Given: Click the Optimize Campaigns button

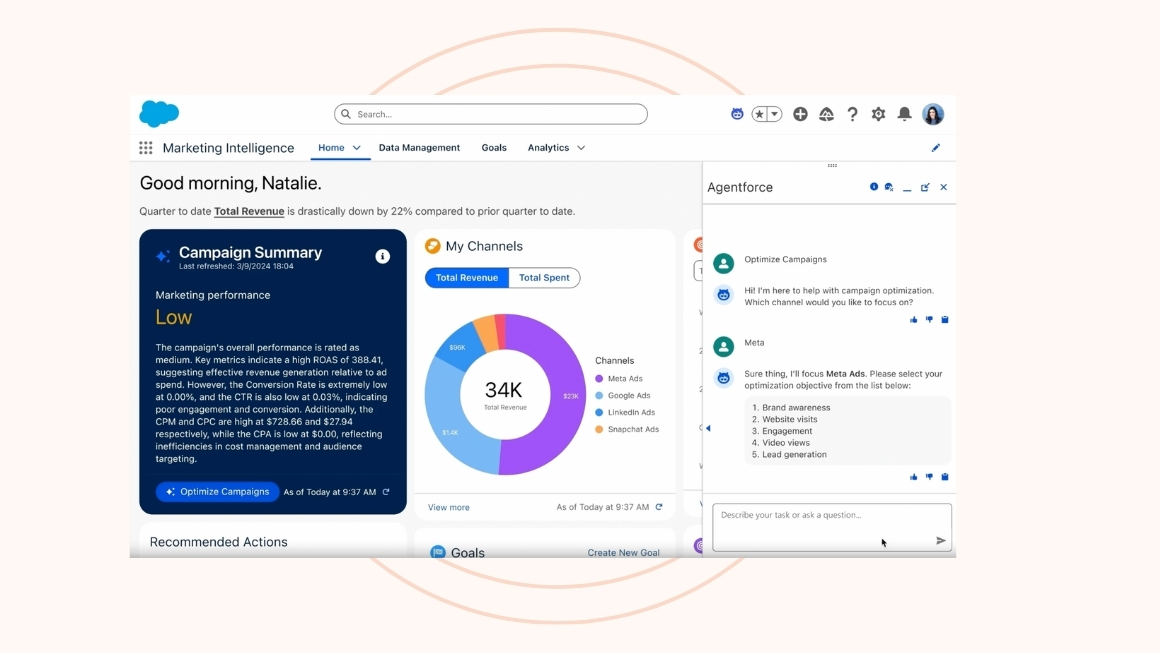Looking at the screenshot, I should 217,492.
